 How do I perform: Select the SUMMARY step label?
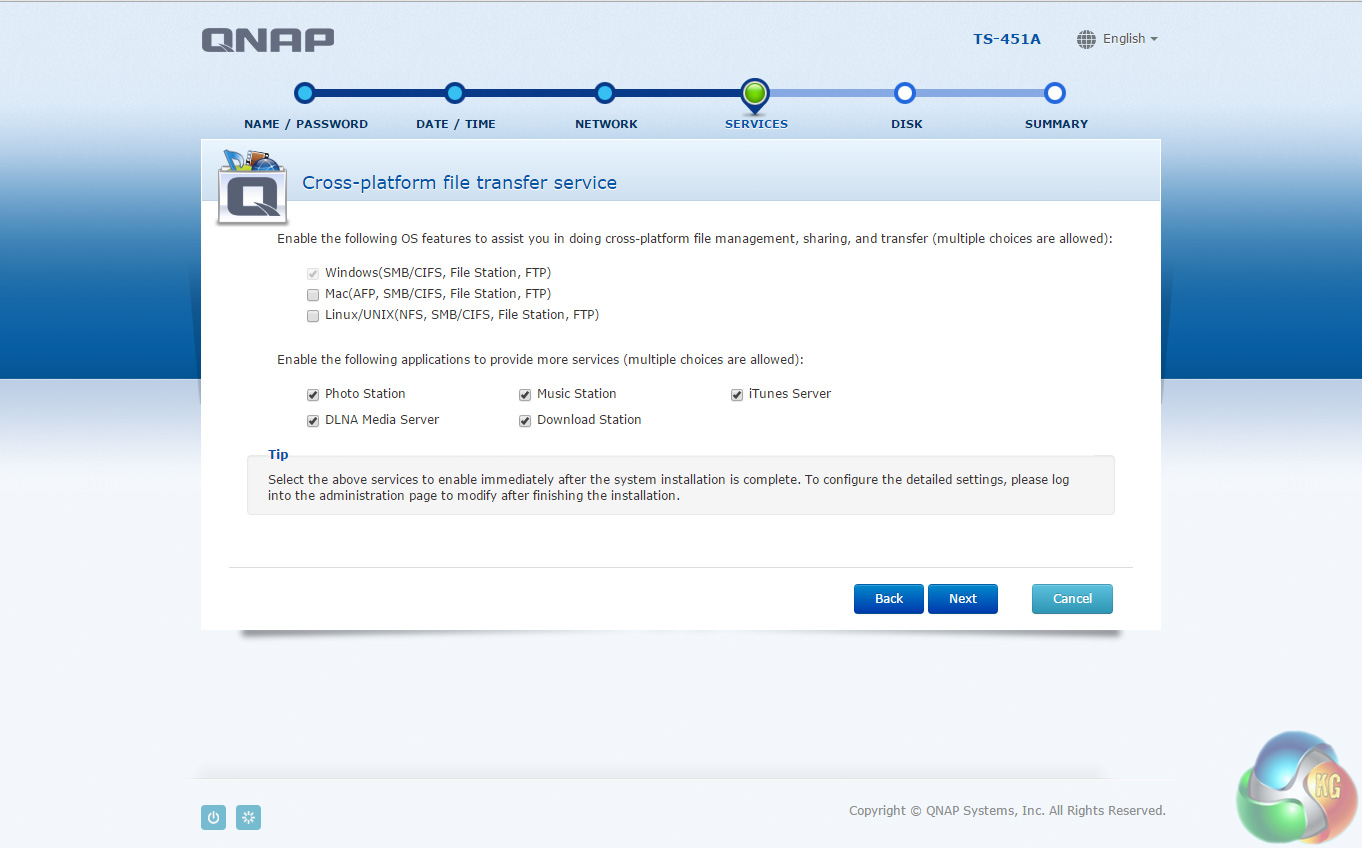tap(1056, 124)
